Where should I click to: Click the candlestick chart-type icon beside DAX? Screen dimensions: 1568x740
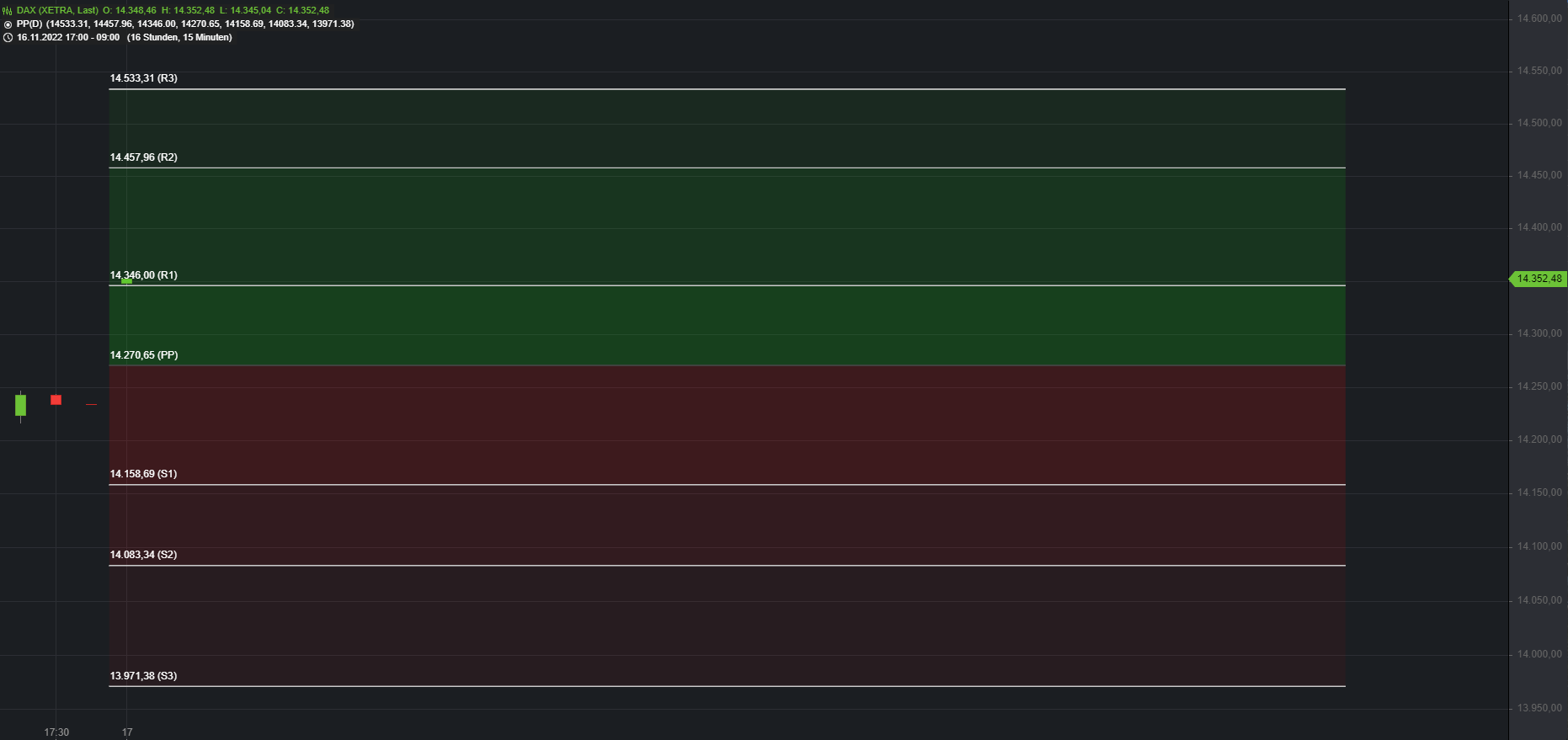click(8, 11)
